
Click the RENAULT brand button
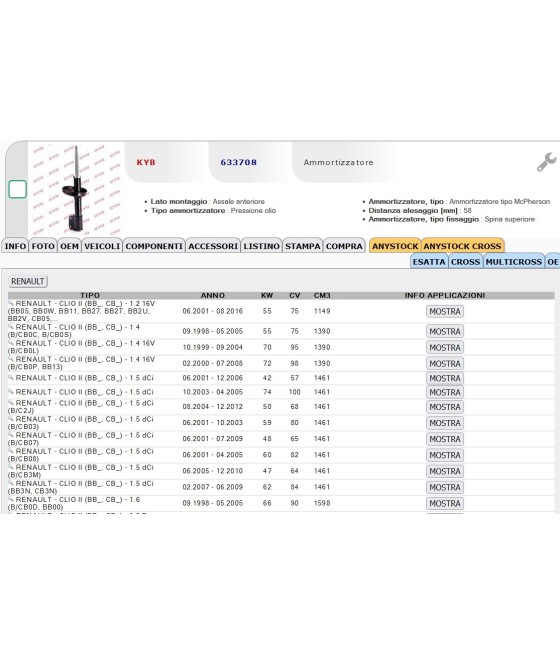click(x=28, y=281)
